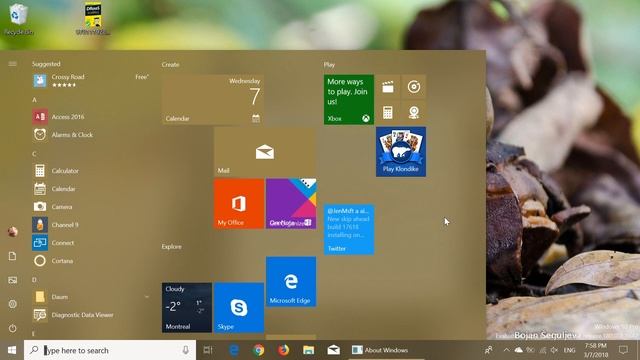
Task: Click the user account avatar
Action: click(x=12, y=232)
